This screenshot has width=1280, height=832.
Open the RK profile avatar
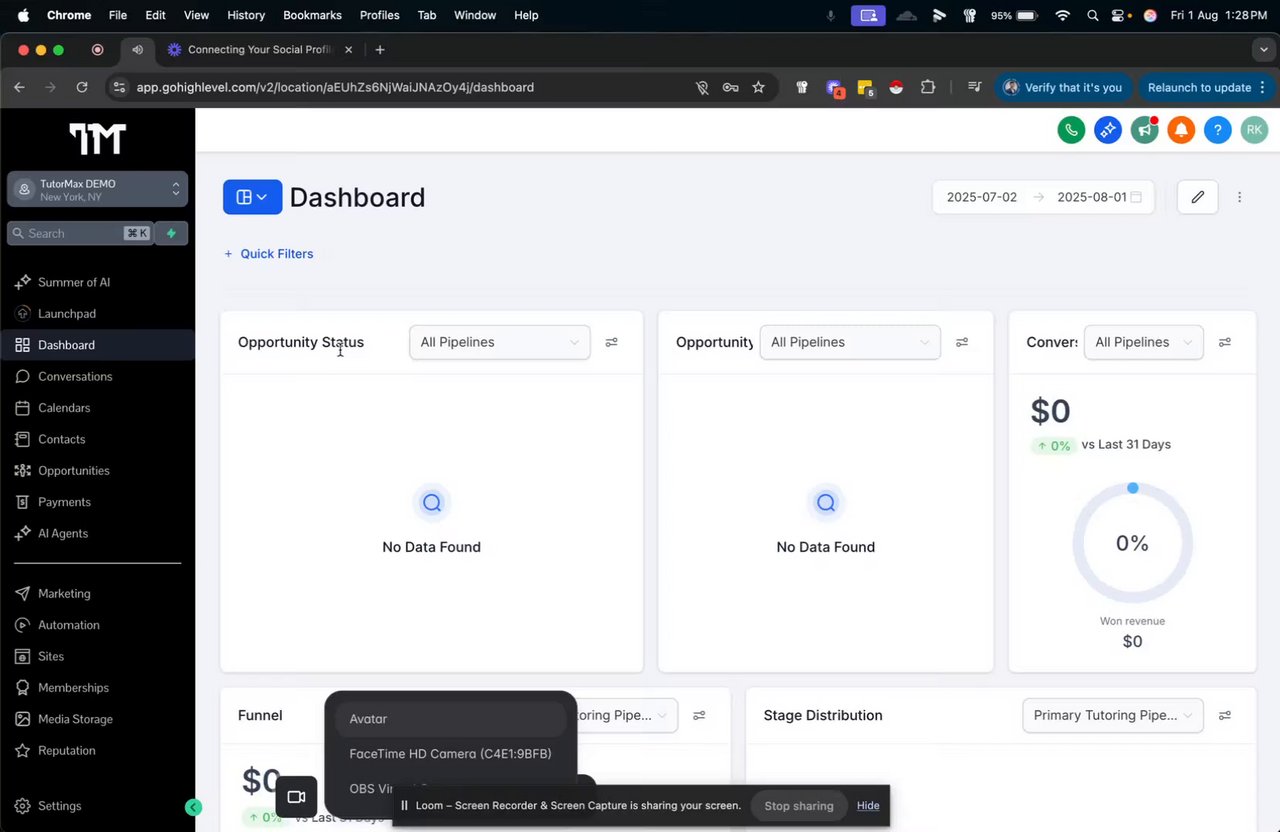point(1254,130)
